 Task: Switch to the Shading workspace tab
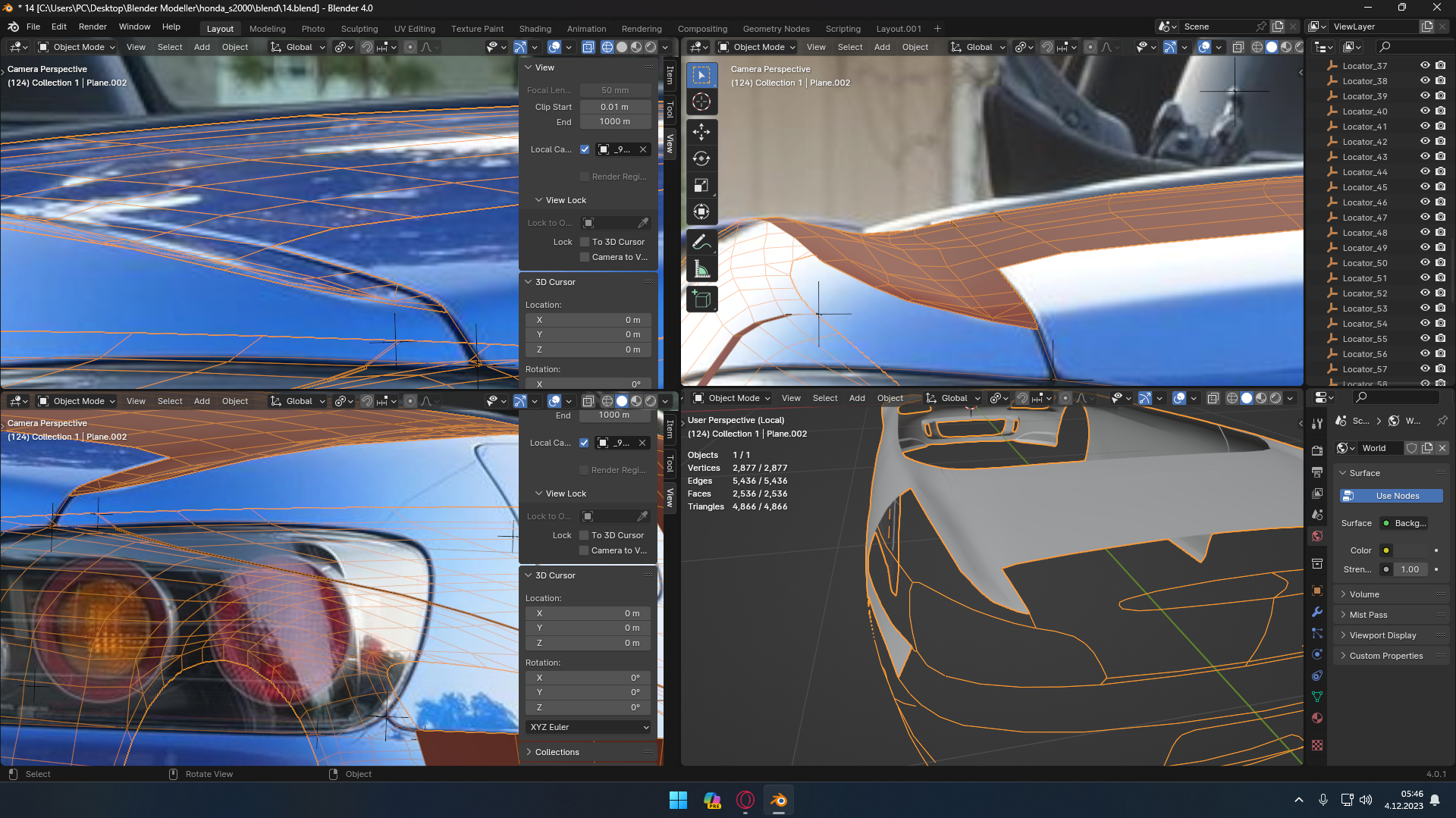535,29
